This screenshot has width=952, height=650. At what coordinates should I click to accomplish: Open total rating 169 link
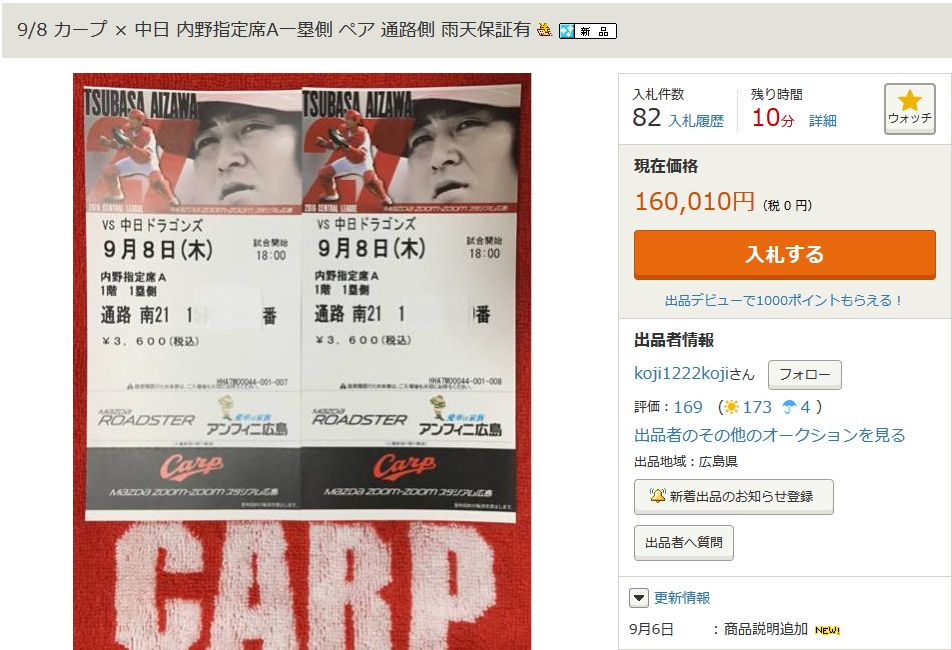click(x=688, y=407)
